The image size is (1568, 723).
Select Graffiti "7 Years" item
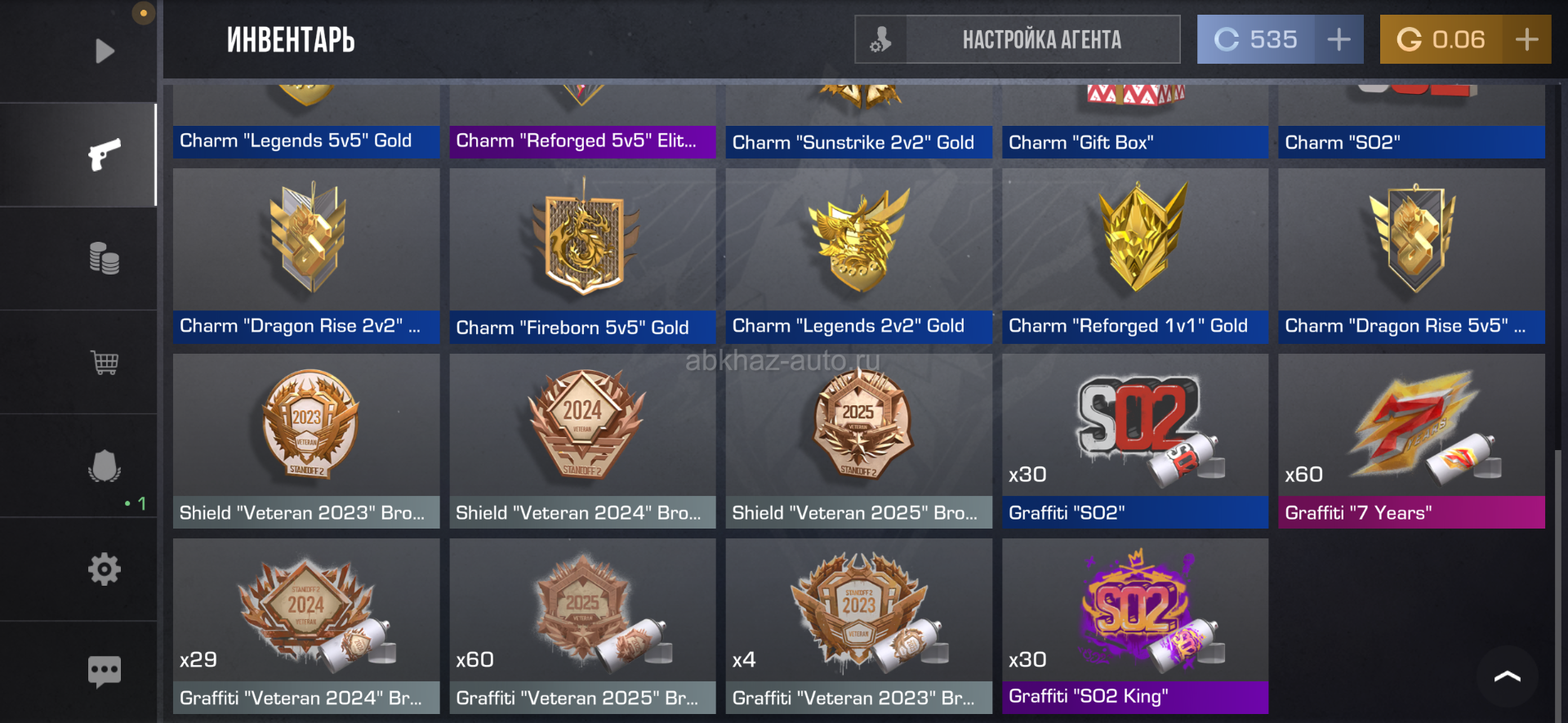tap(1411, 441)
